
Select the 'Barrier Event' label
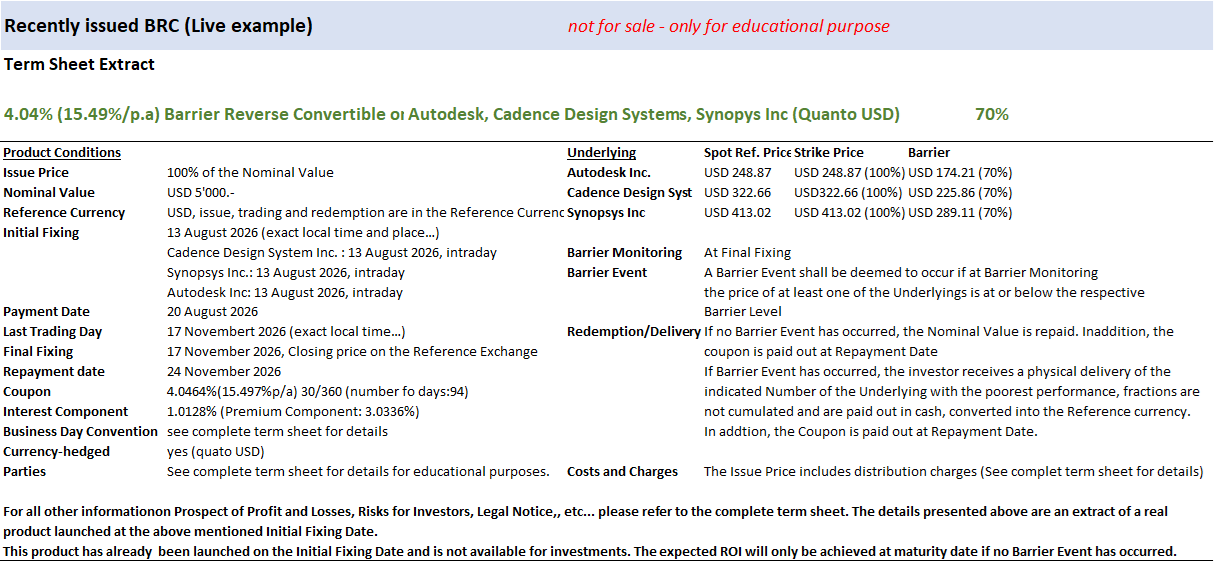pos(607,273)
